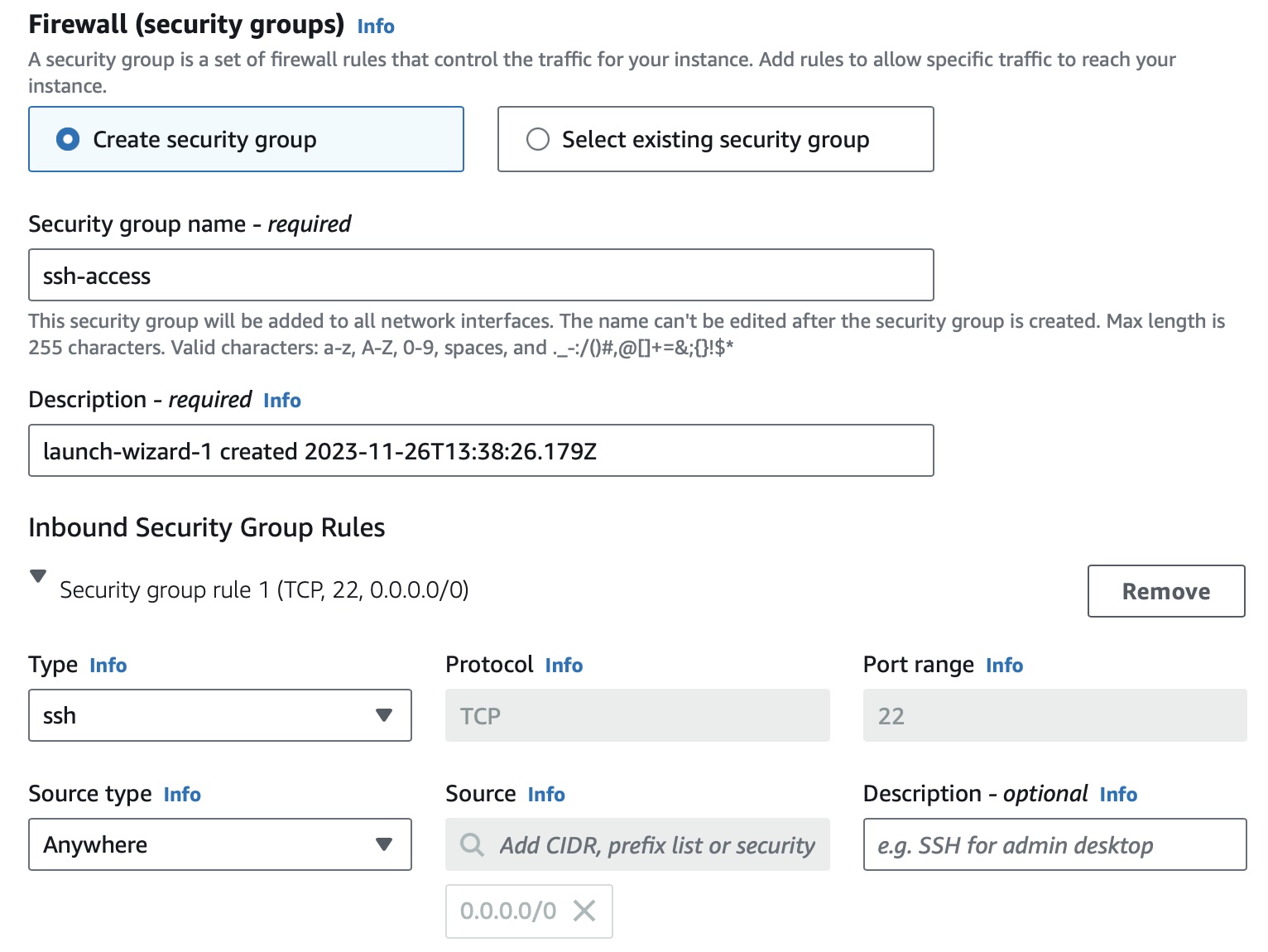Open Info link beside Description - optional
Image resolution: width=1268 pixels, height=952 pixels.
[x=1118, y=795]
